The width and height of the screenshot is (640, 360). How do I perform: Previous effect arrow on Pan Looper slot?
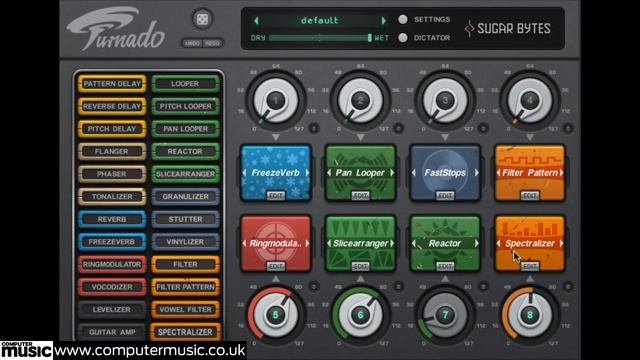pos(329,173)
